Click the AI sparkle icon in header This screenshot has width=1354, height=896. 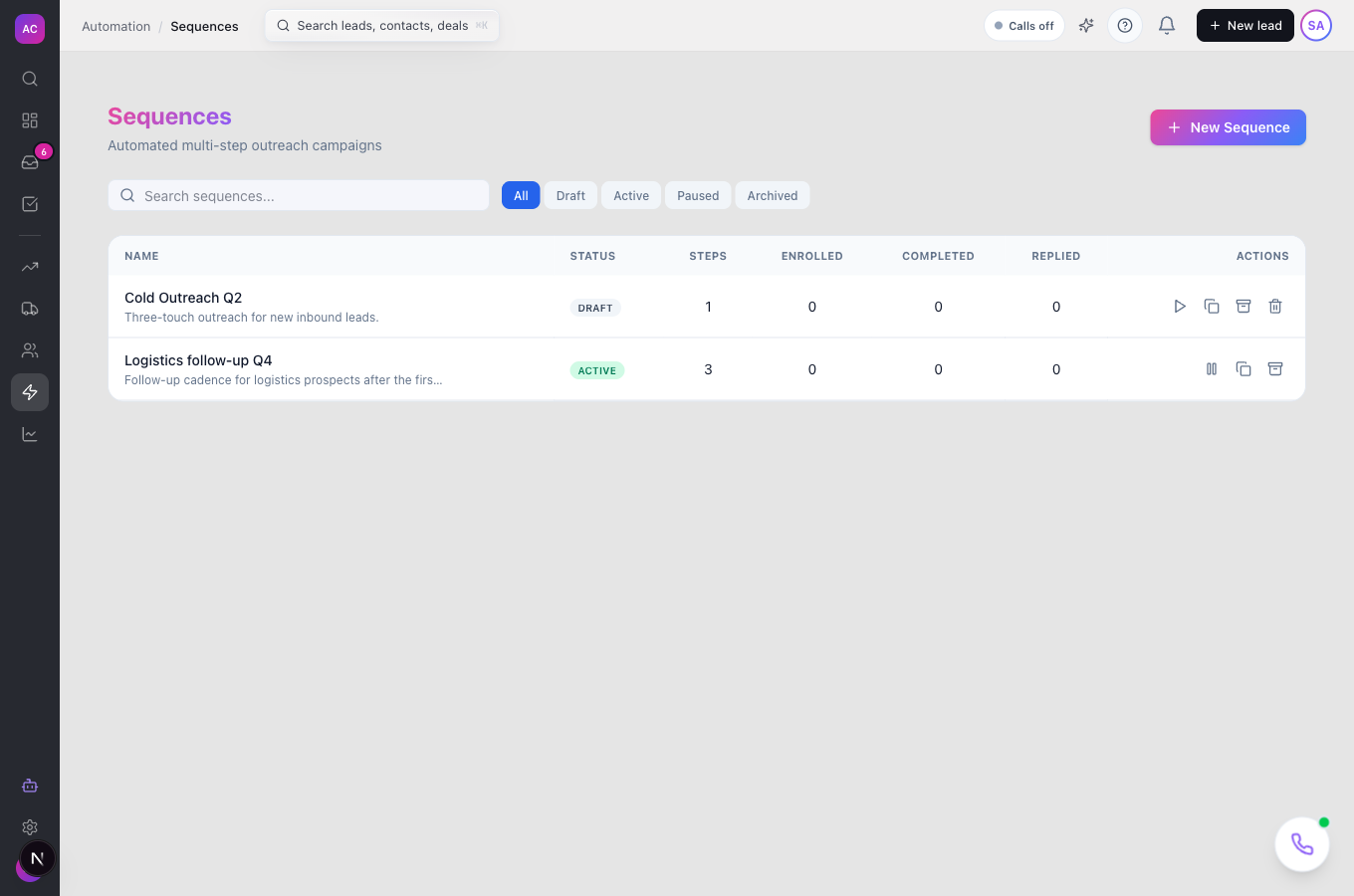coord(1086,26)
